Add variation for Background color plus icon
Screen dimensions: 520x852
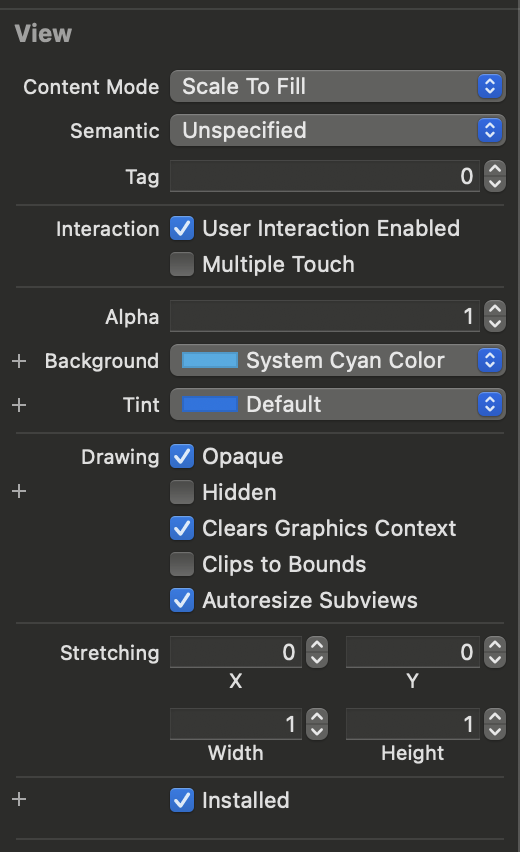point(19,361)
